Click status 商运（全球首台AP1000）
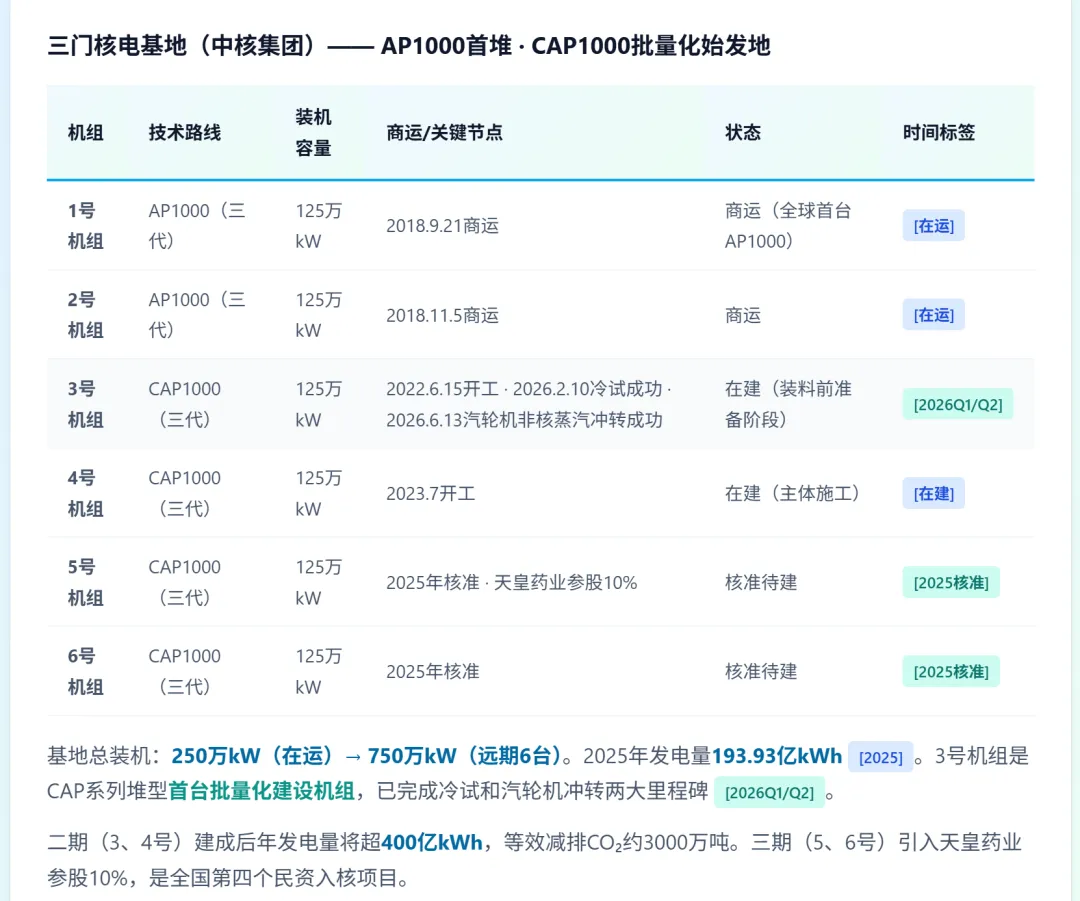1080x901 pixels. [788, 226]
